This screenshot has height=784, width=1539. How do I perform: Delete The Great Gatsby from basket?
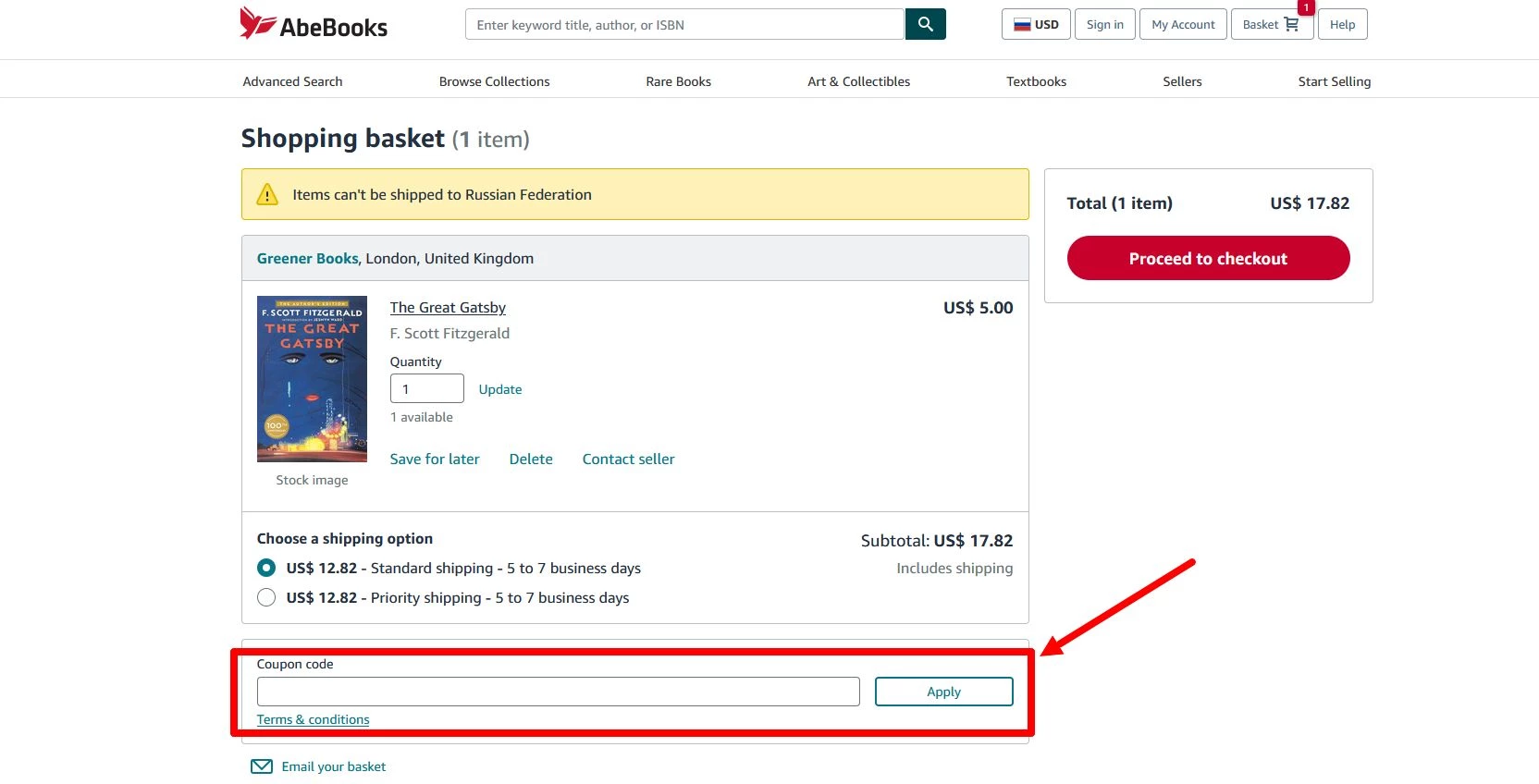[531, 459]
